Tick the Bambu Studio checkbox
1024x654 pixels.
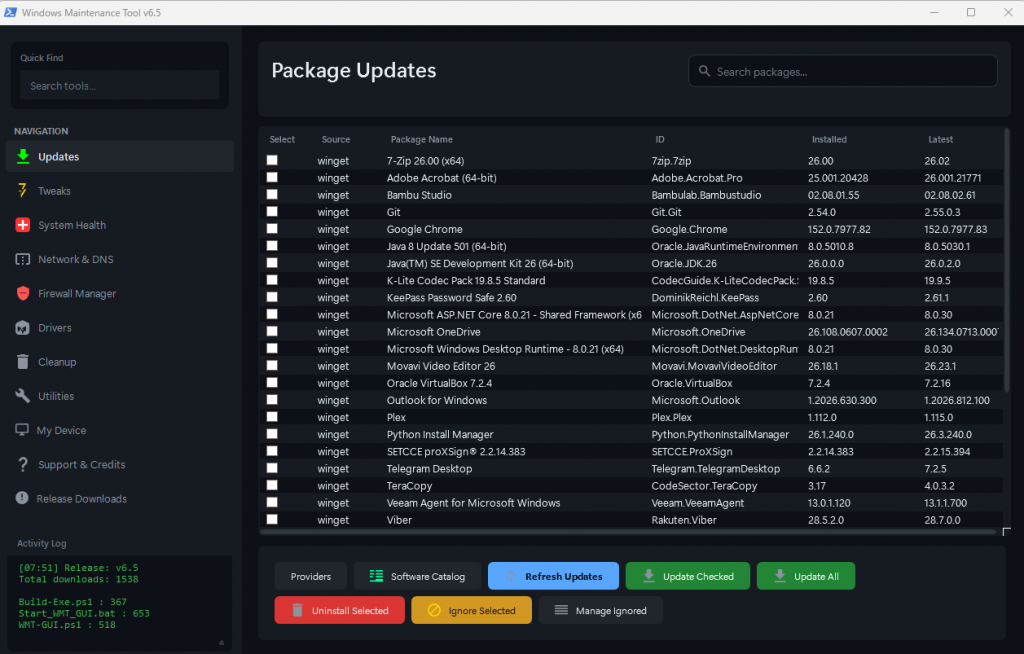point(272,194)
